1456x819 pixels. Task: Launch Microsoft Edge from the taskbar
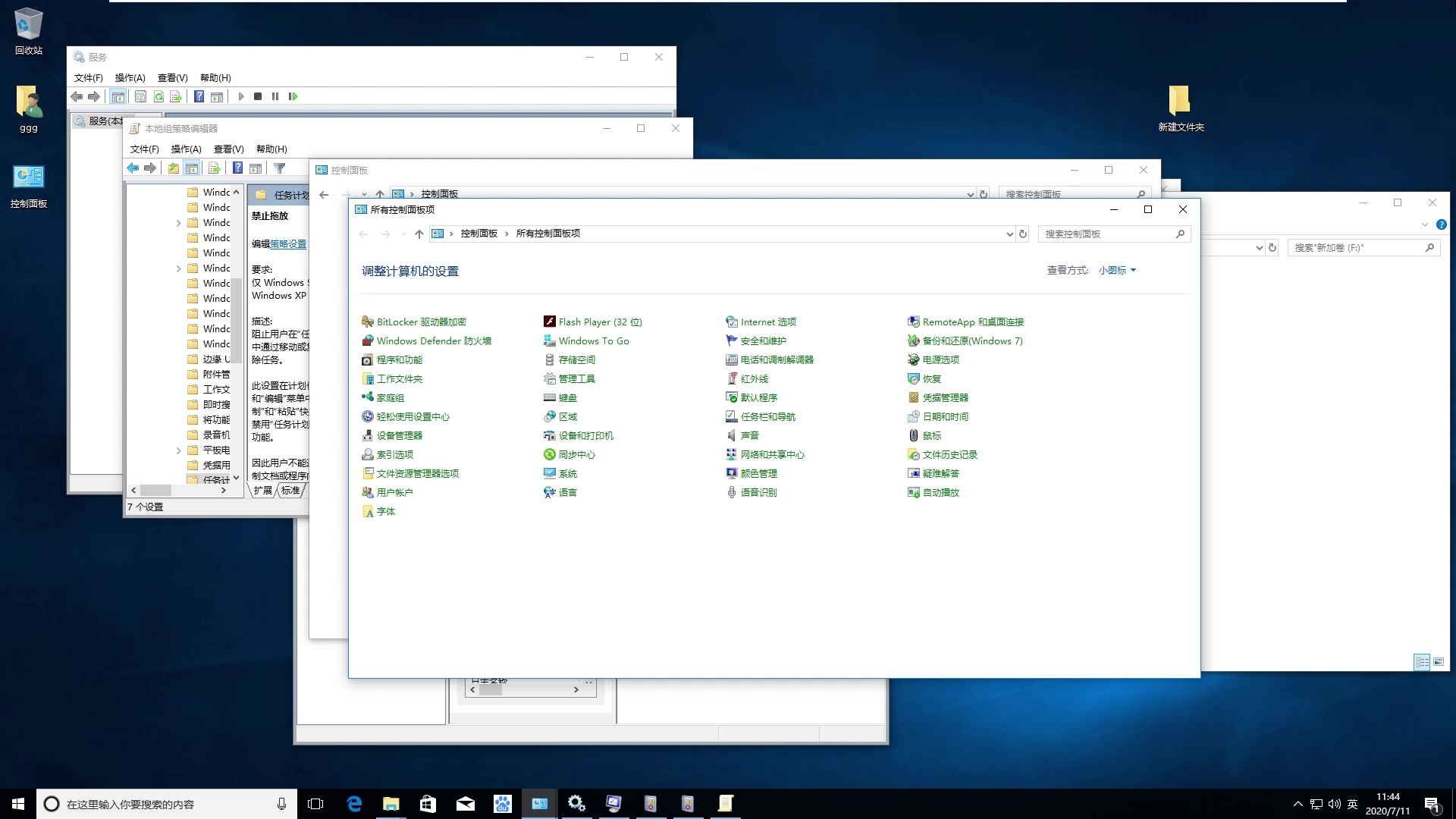353,803
